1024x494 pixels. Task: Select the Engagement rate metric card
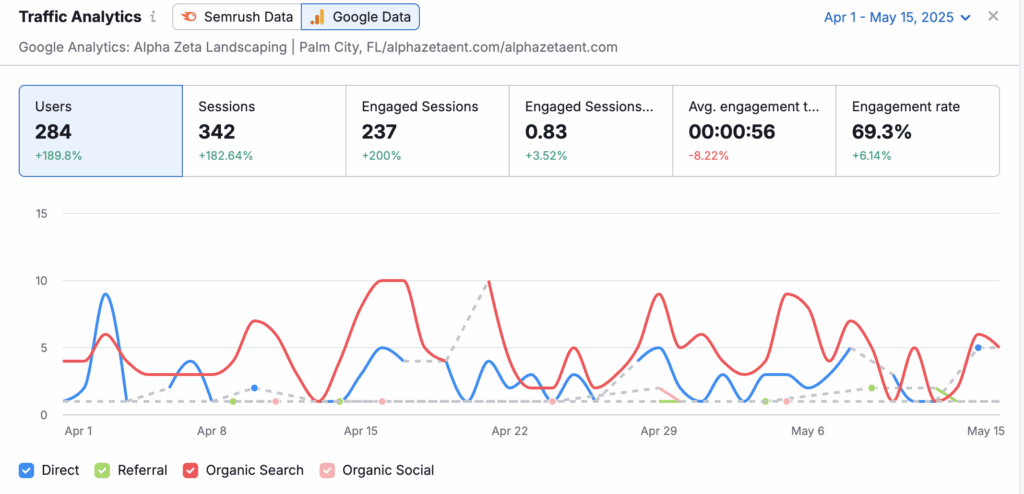[x=917, y=131]
